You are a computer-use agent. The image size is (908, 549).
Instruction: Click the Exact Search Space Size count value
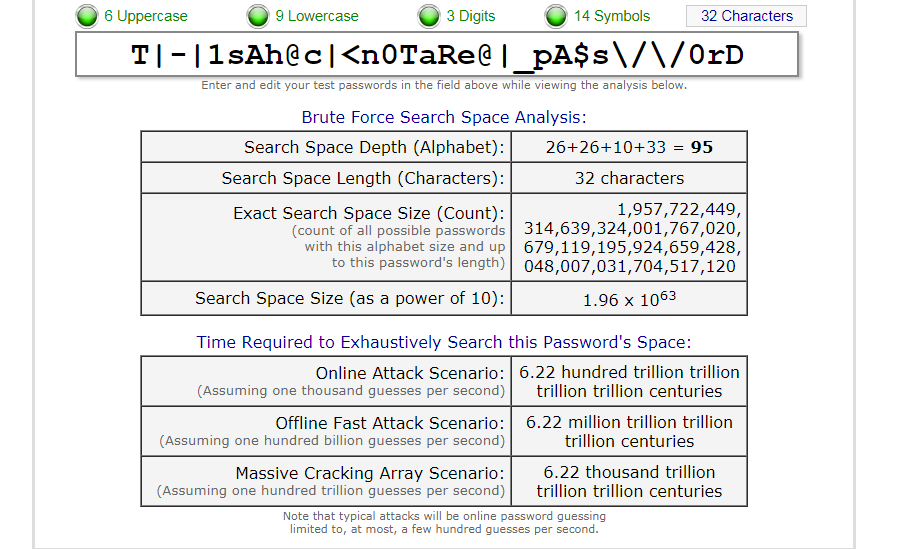[x=632, y=237]
